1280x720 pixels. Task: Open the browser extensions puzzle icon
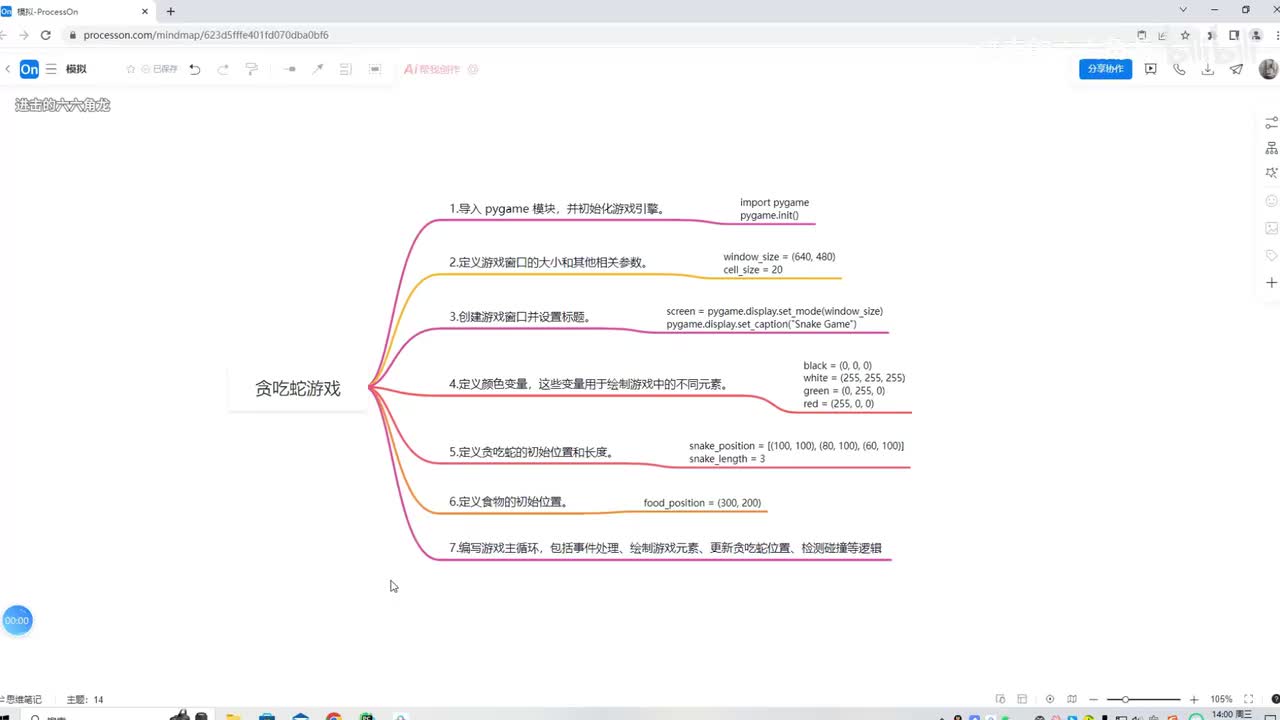(x=1209, y=35)
